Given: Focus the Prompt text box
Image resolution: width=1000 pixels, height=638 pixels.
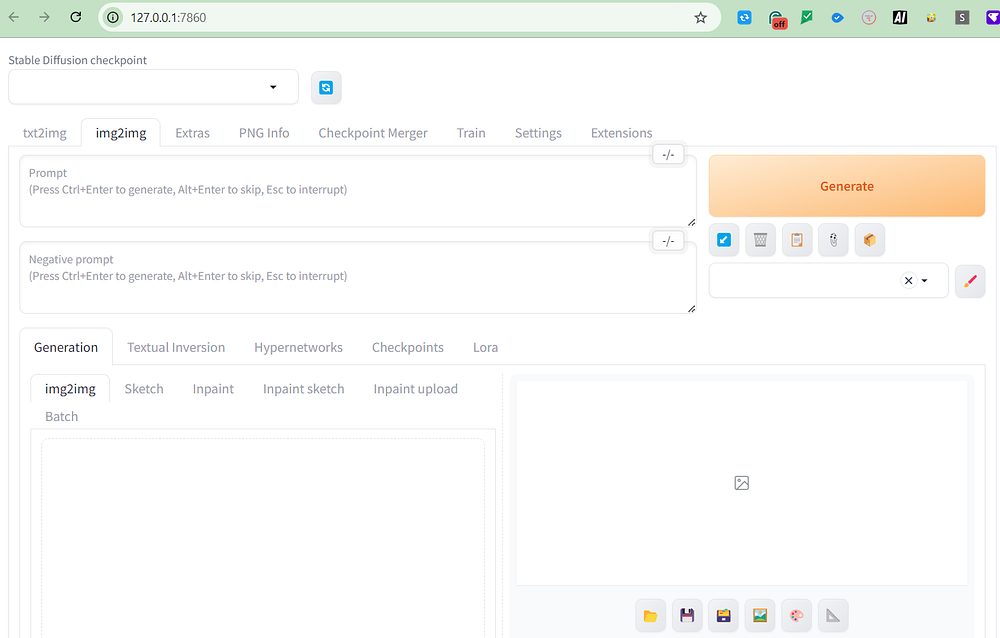Looking at the screenshot, I should 358,191.
